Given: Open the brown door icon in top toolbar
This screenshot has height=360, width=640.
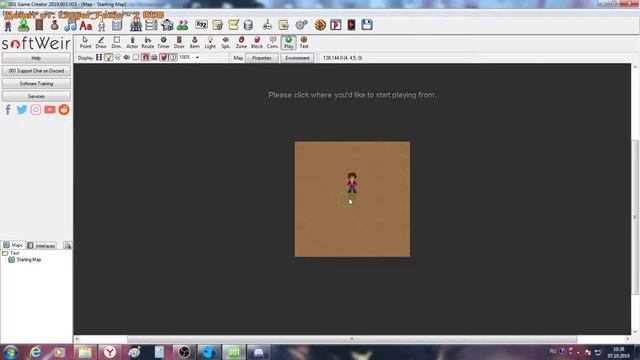Looking at the screenshot, I should point(39,25).
